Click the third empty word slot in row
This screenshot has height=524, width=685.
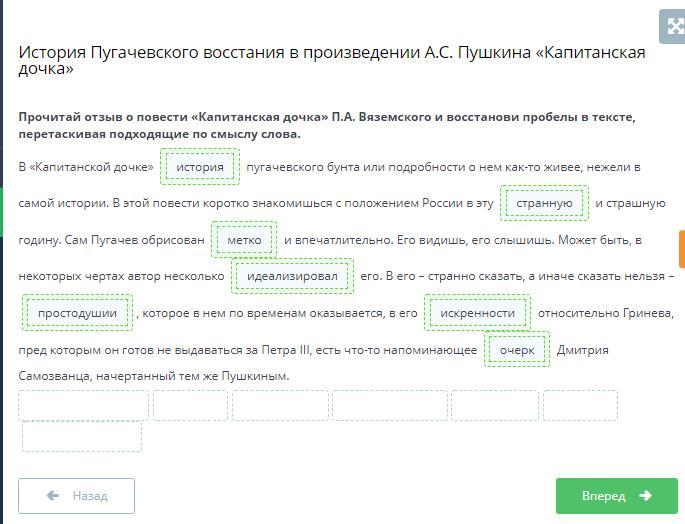(x=280, y=405)
